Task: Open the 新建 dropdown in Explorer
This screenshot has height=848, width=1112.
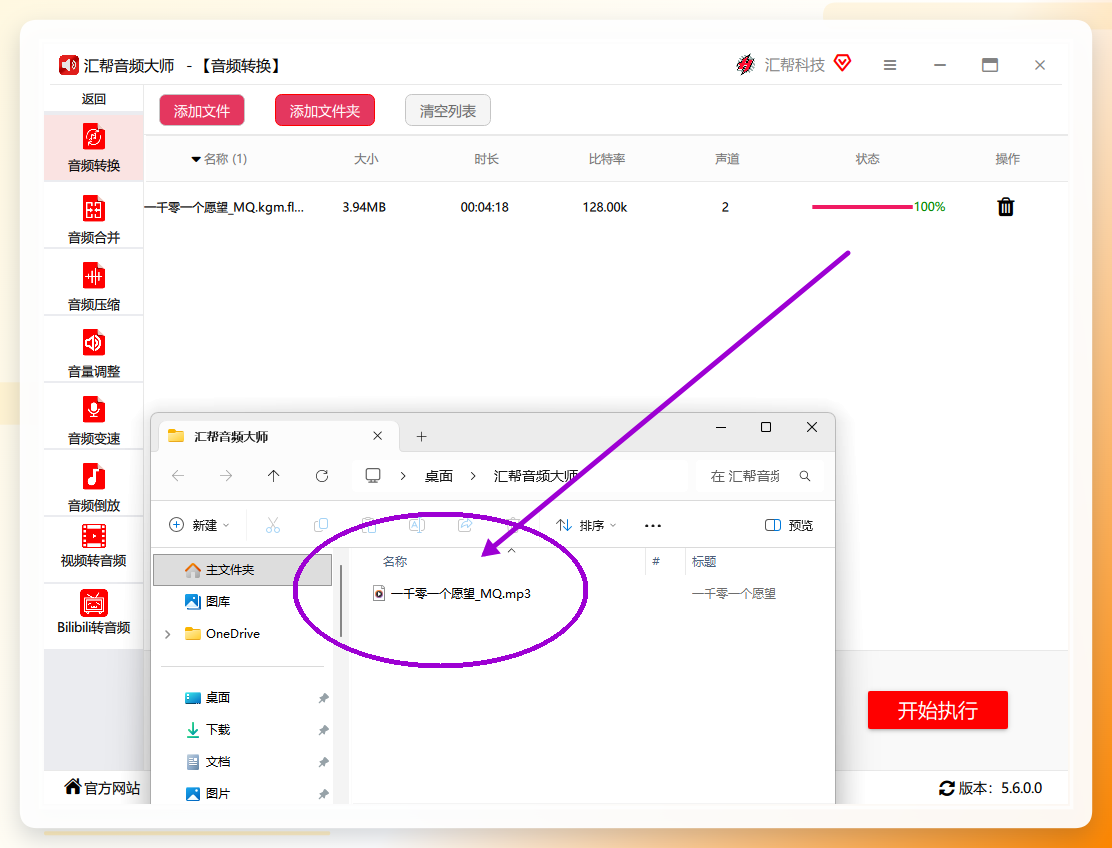Action: click(x=199, y=525)
